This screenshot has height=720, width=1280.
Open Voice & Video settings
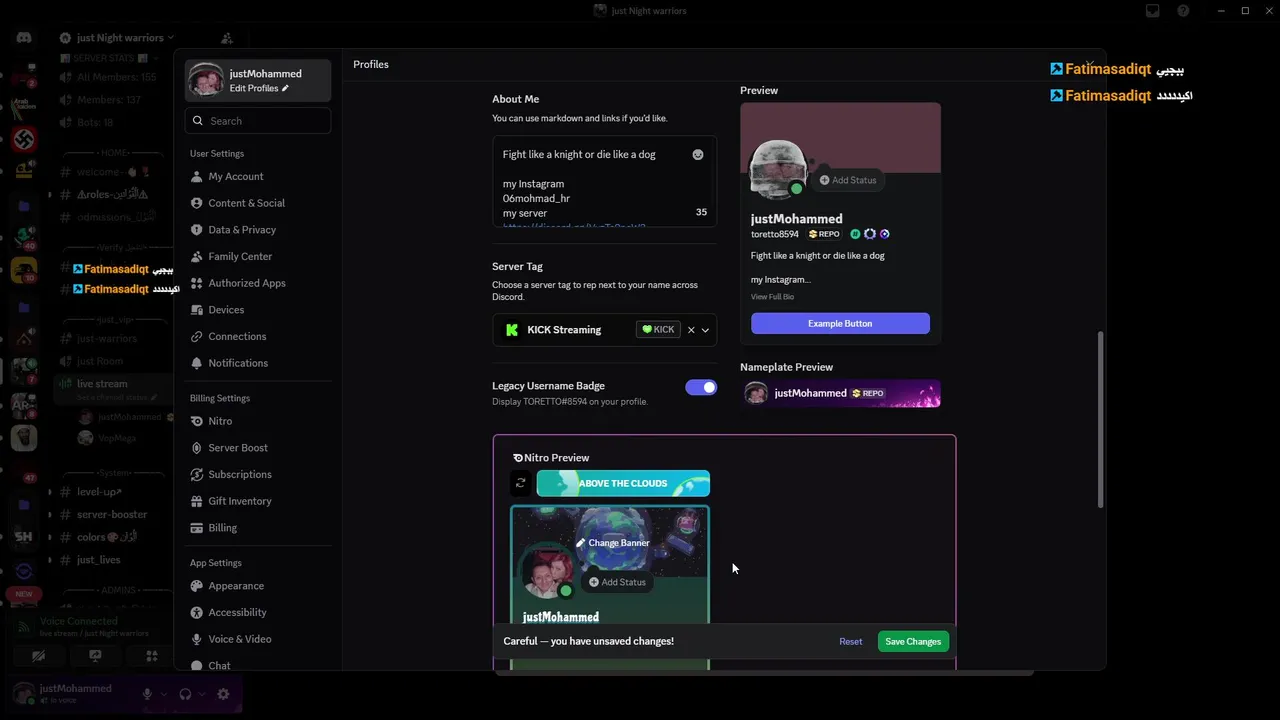click(x=257, y=639)
